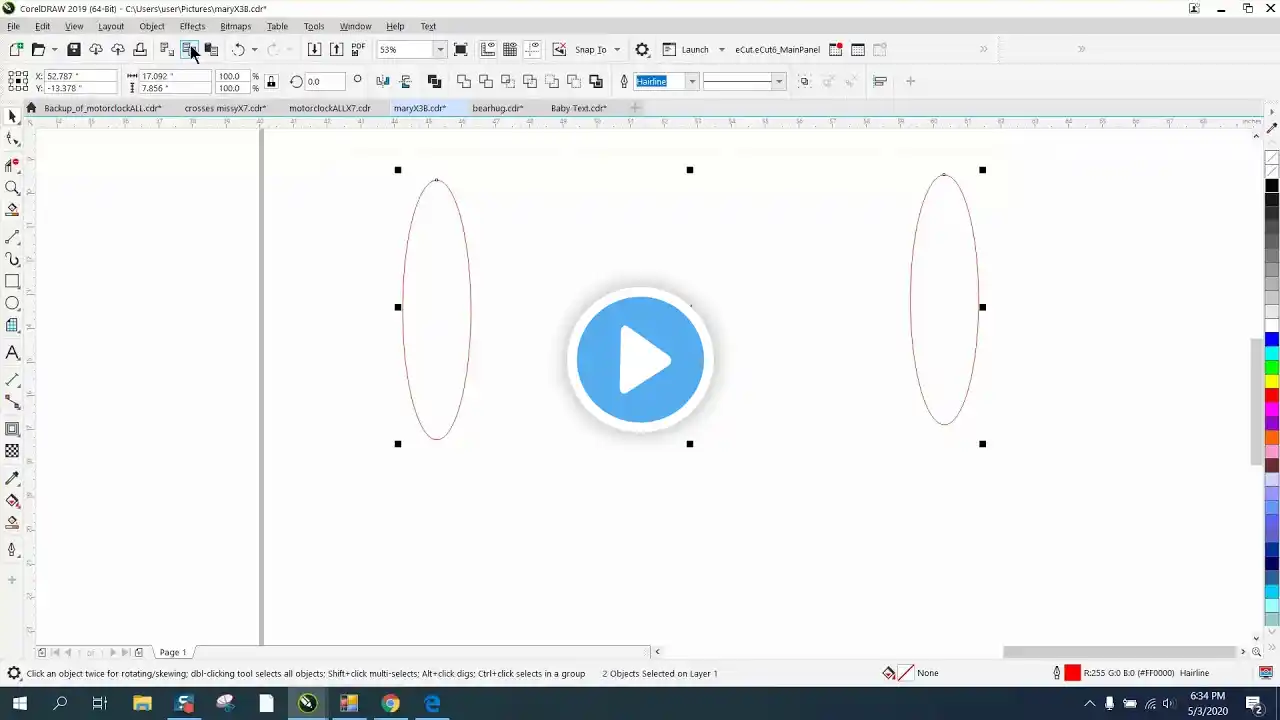The image size is (1280, 720).
Task: Open the line style dropdown
Action: pos(779,81)
